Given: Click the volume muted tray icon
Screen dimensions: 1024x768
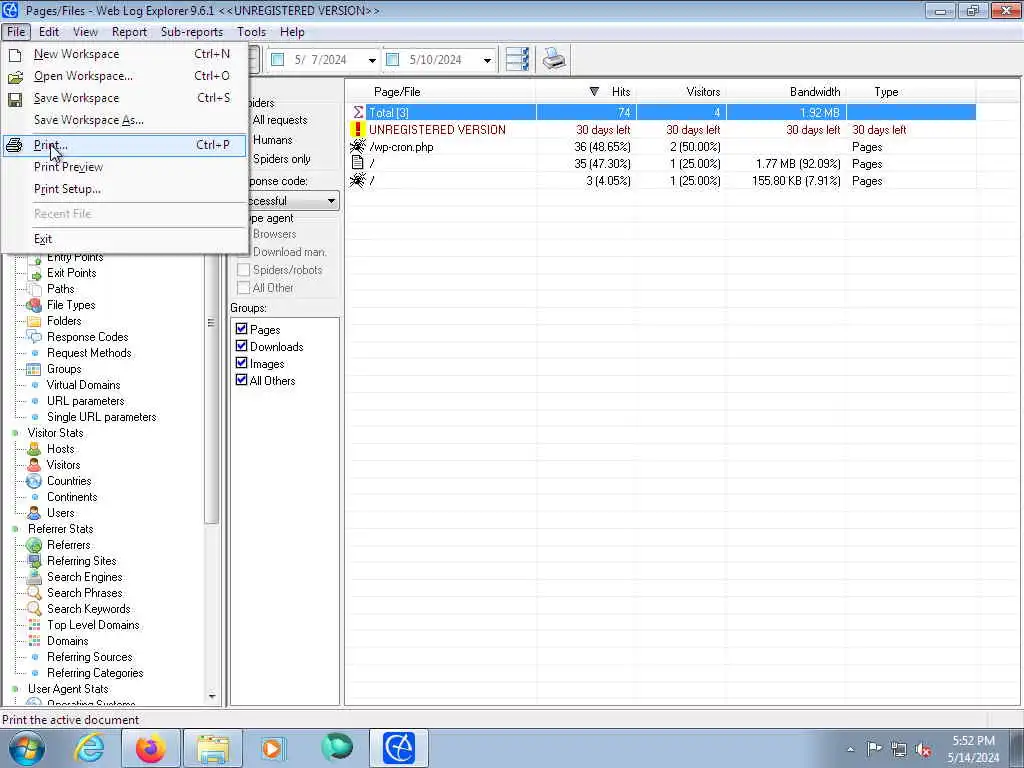Looking at the screenshot, I should point(922,749).
